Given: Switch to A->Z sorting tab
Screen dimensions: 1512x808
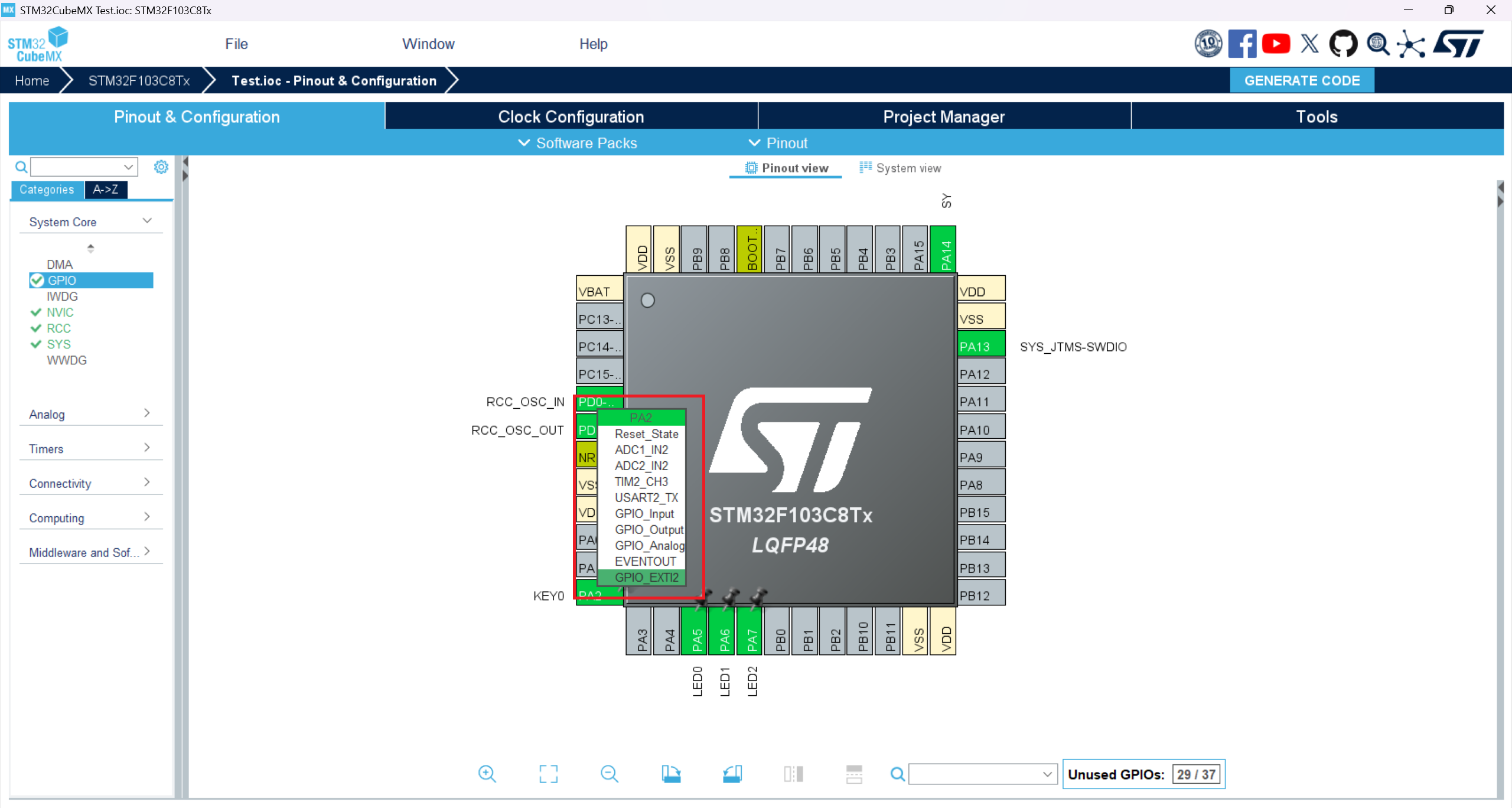Looking at the screenshot, I should point(106,190).
